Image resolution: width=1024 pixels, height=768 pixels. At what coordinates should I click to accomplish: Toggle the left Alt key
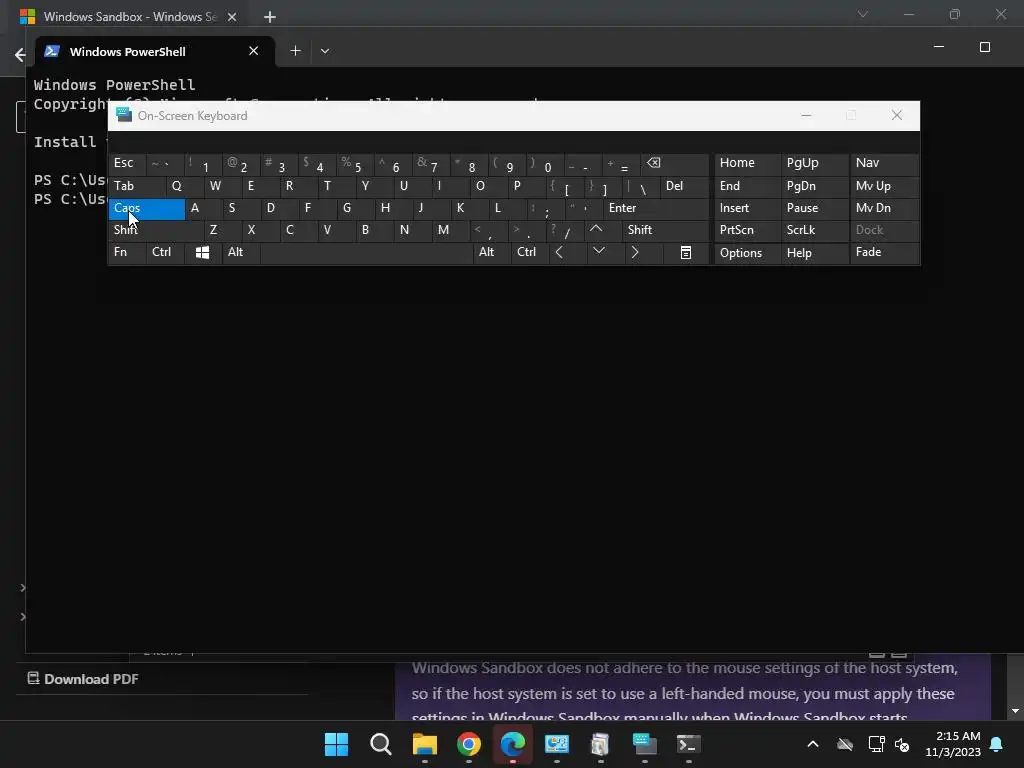click(241, 252)
